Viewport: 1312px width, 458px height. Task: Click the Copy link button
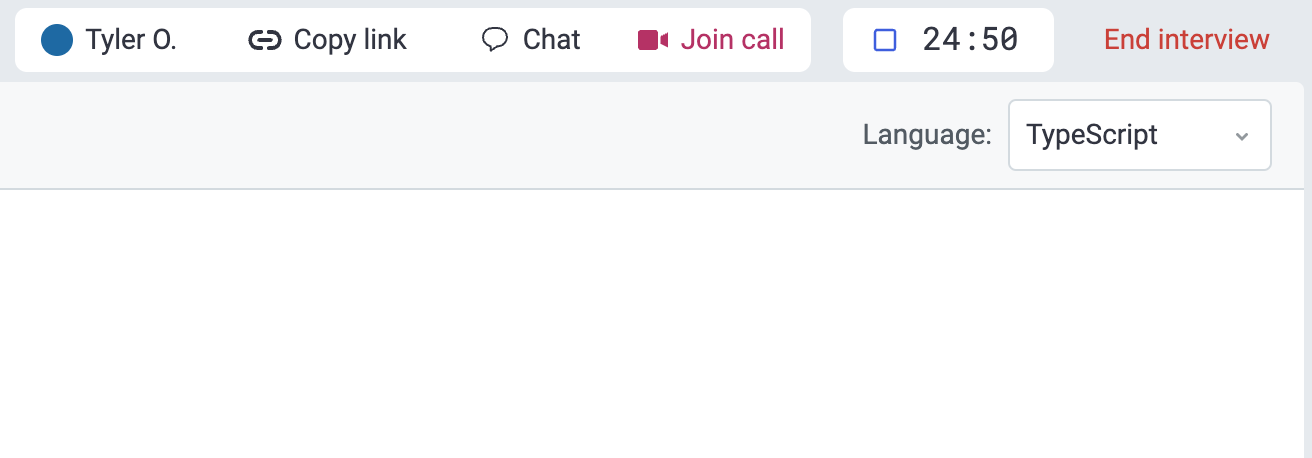tap(328, 40)
